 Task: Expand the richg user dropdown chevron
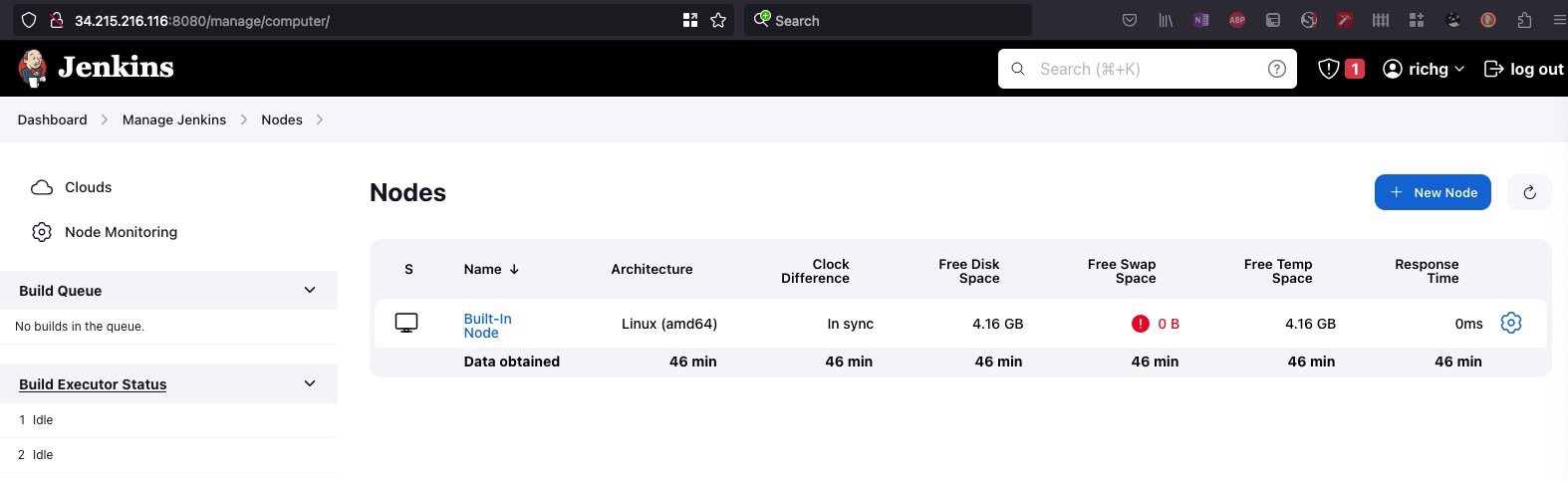pyautogui.click(x=1459, y=69)
